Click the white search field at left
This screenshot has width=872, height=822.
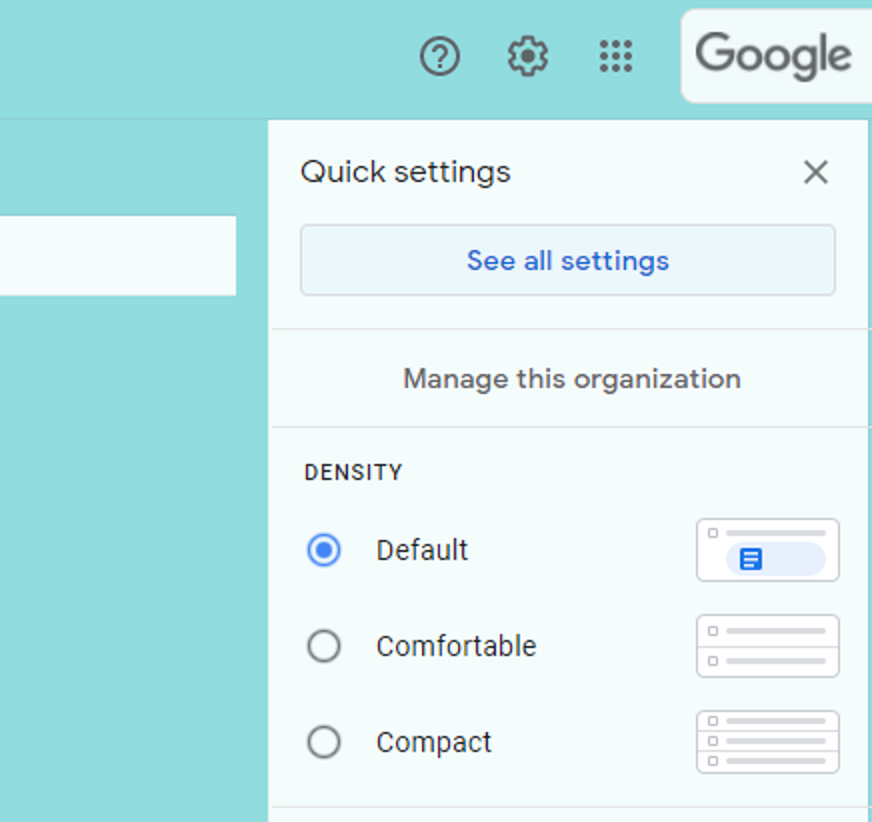[118, 256]
